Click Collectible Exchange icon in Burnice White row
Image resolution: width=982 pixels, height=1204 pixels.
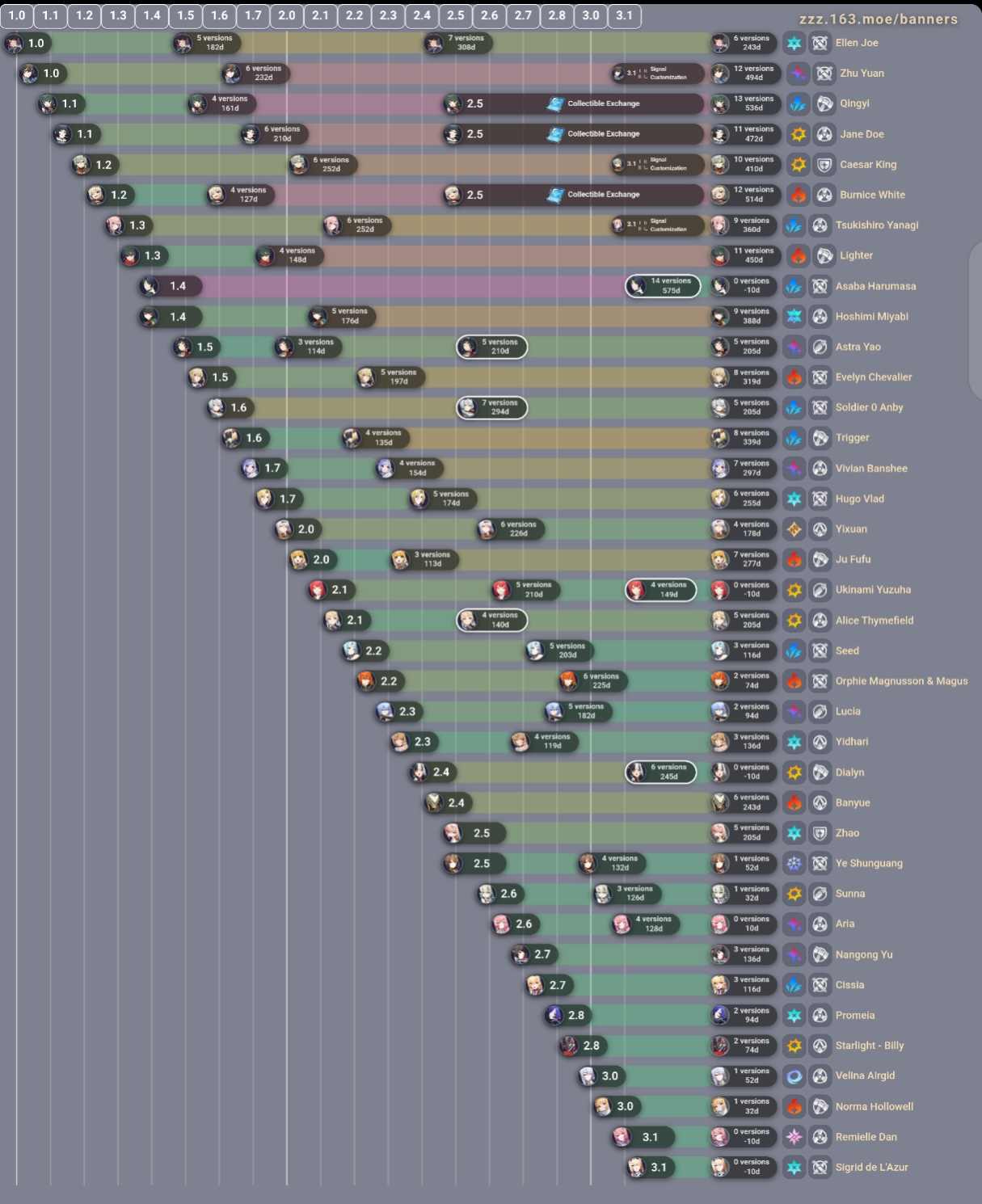pos(554,195)
